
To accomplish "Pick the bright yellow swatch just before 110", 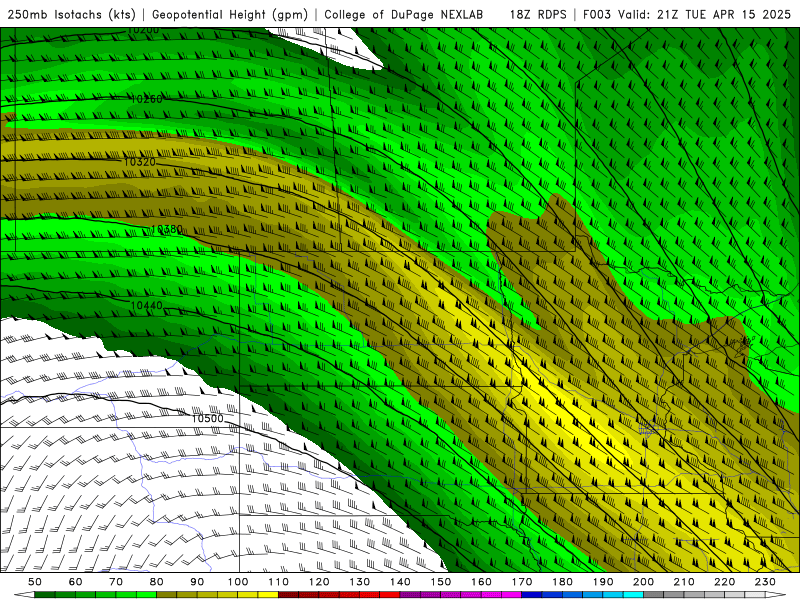I will point(268,595).
